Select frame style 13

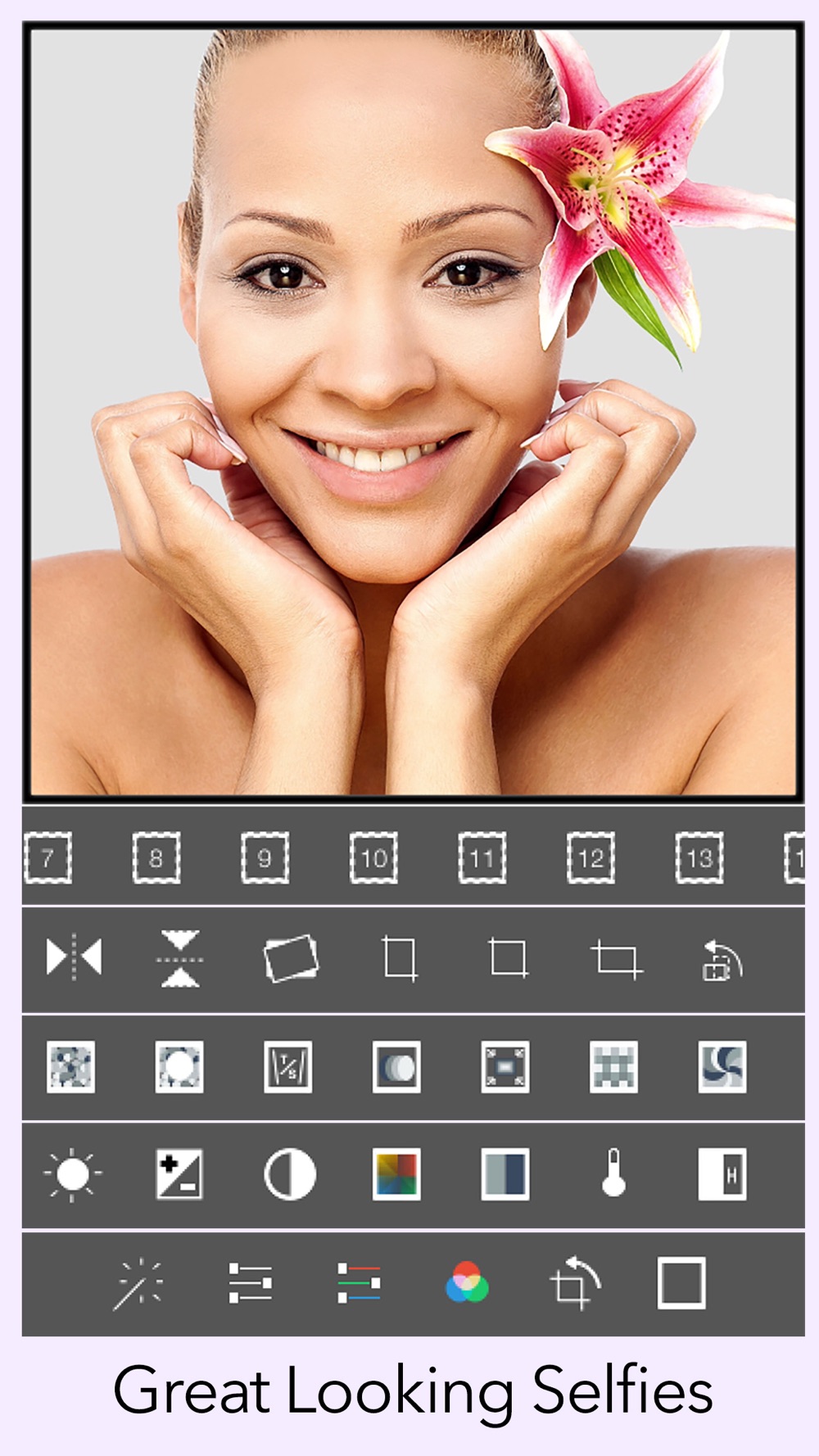(699, 857)
